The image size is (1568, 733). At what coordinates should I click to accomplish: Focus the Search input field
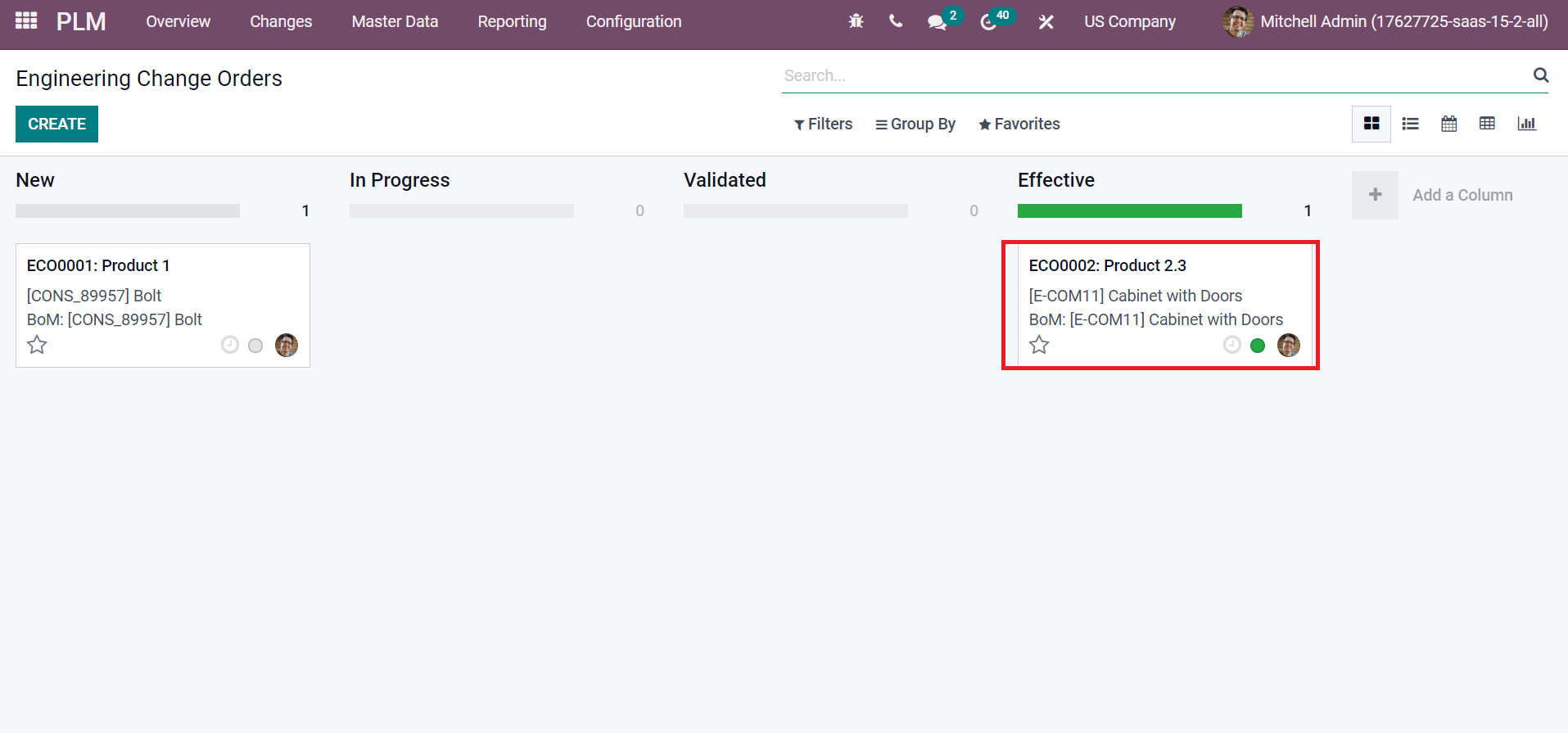pyautogui.click(x=1155, y=75)
